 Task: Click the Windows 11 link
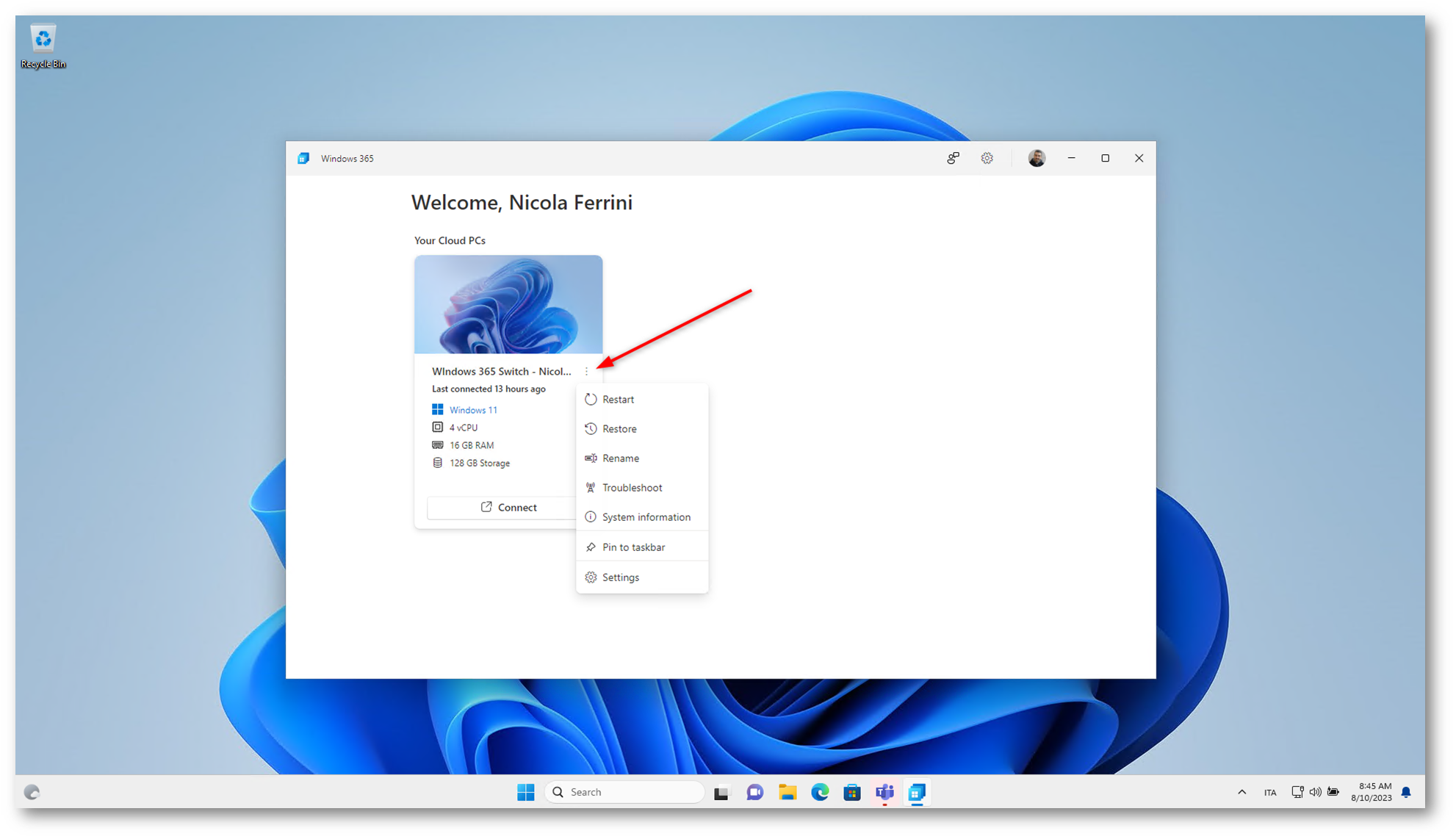473,410
